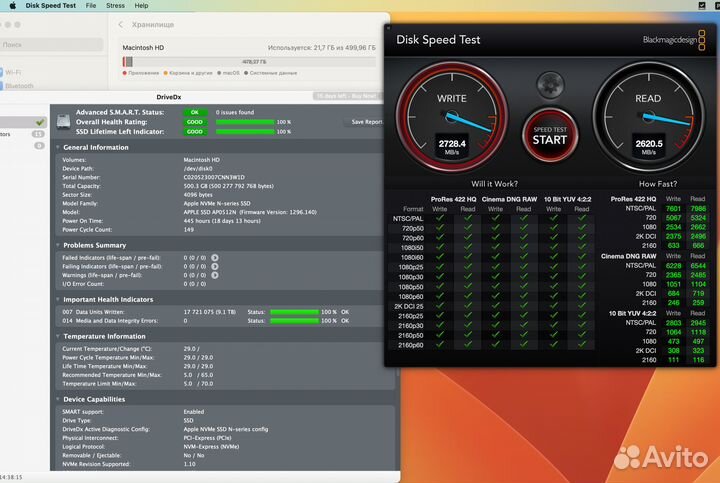Click the 2620.5 MB/s read readout
Viewport: 720px width, 483px height.
[x=648, y=146]
